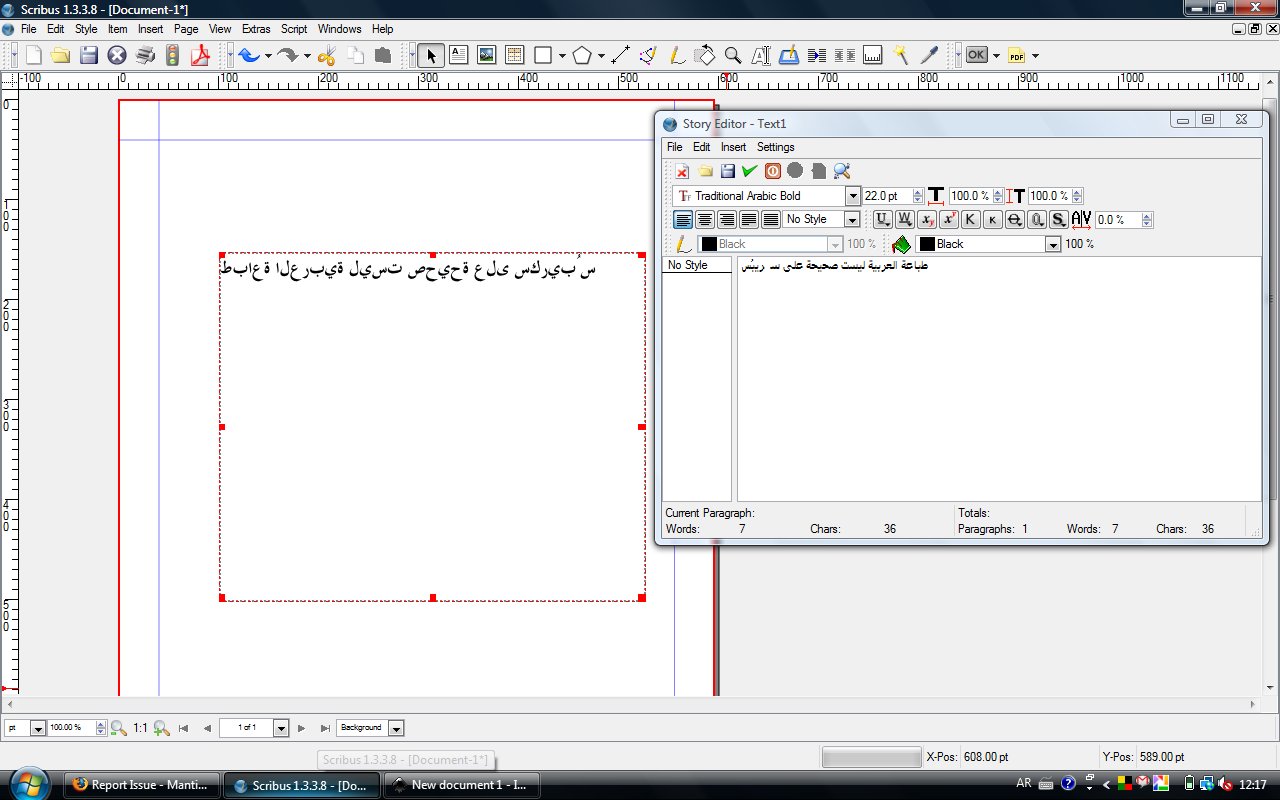Open Story Editor's Insert menu

(733, 147)
